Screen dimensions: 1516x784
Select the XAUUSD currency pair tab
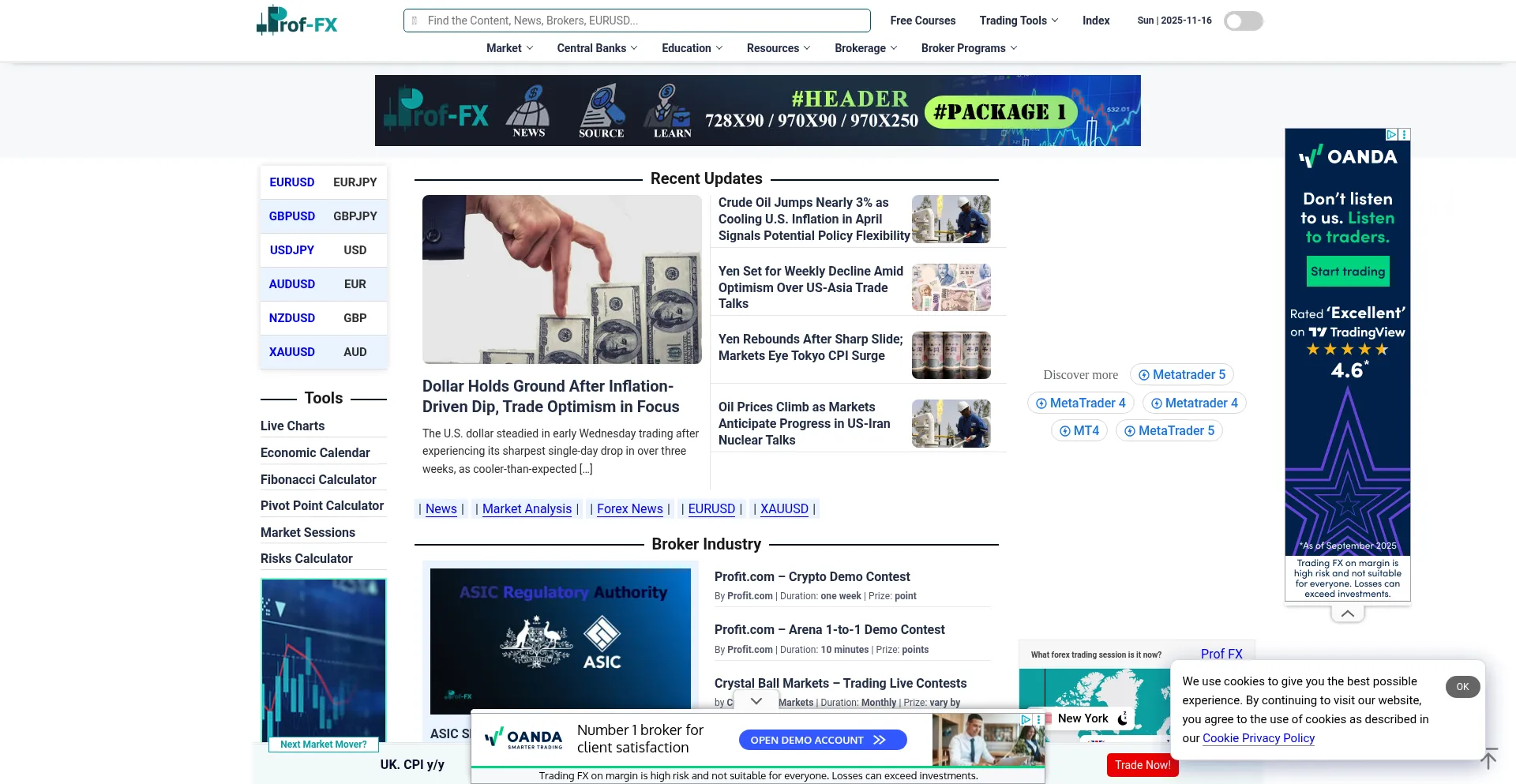[291, 352]
